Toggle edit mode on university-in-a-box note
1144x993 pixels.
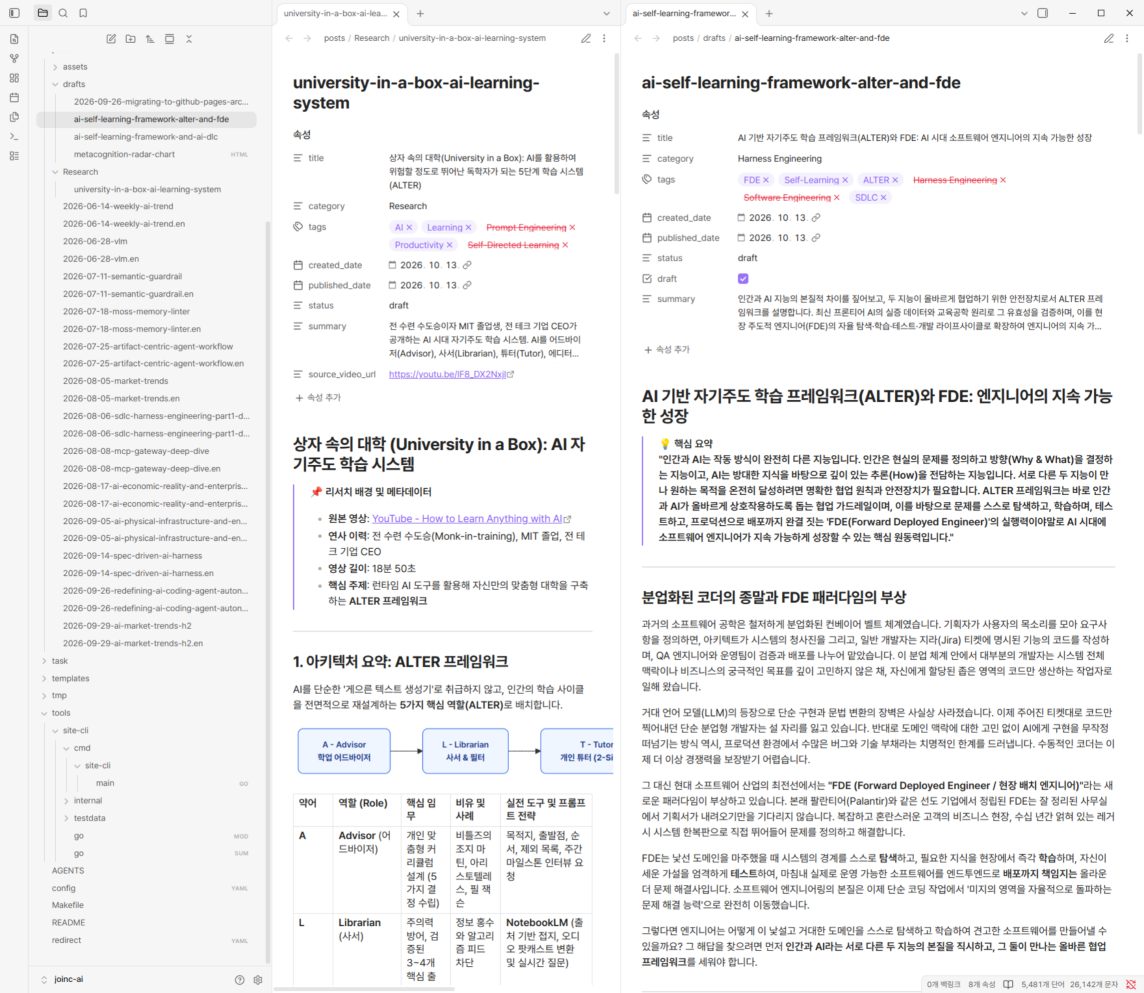586,39
